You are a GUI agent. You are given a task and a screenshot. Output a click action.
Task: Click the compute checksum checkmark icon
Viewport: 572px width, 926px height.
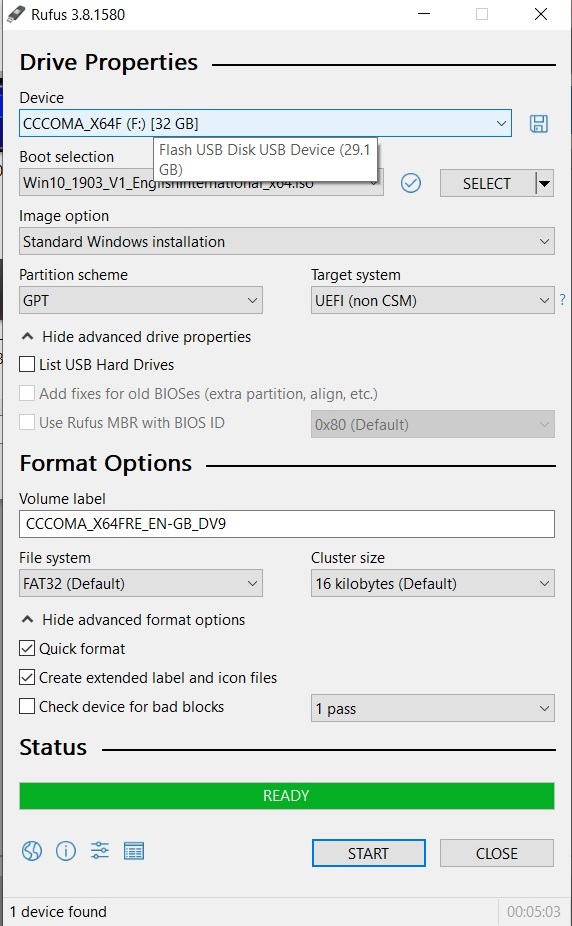(411, 183)
